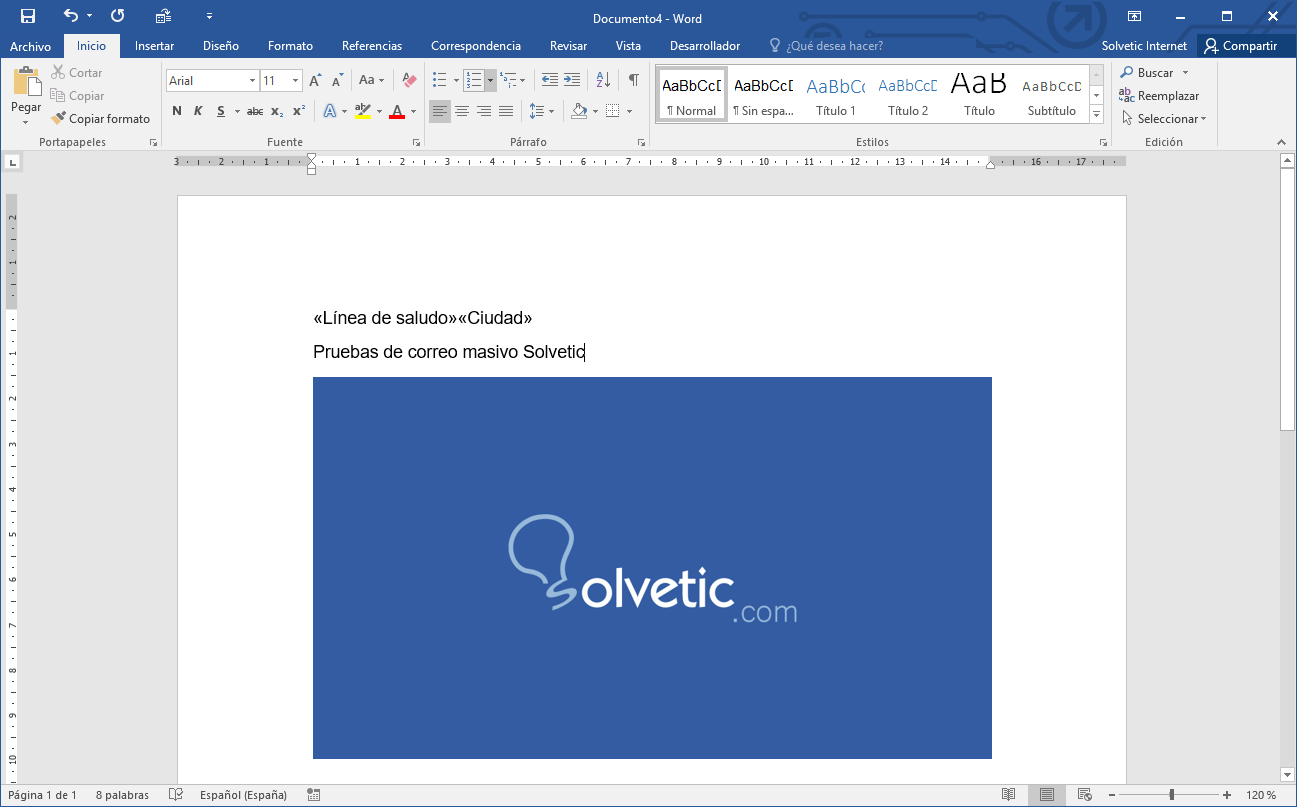Clear all formatting with the eraser icon
The height and width of the screenshot is (807, 1297).
click(x=408, y=80)
